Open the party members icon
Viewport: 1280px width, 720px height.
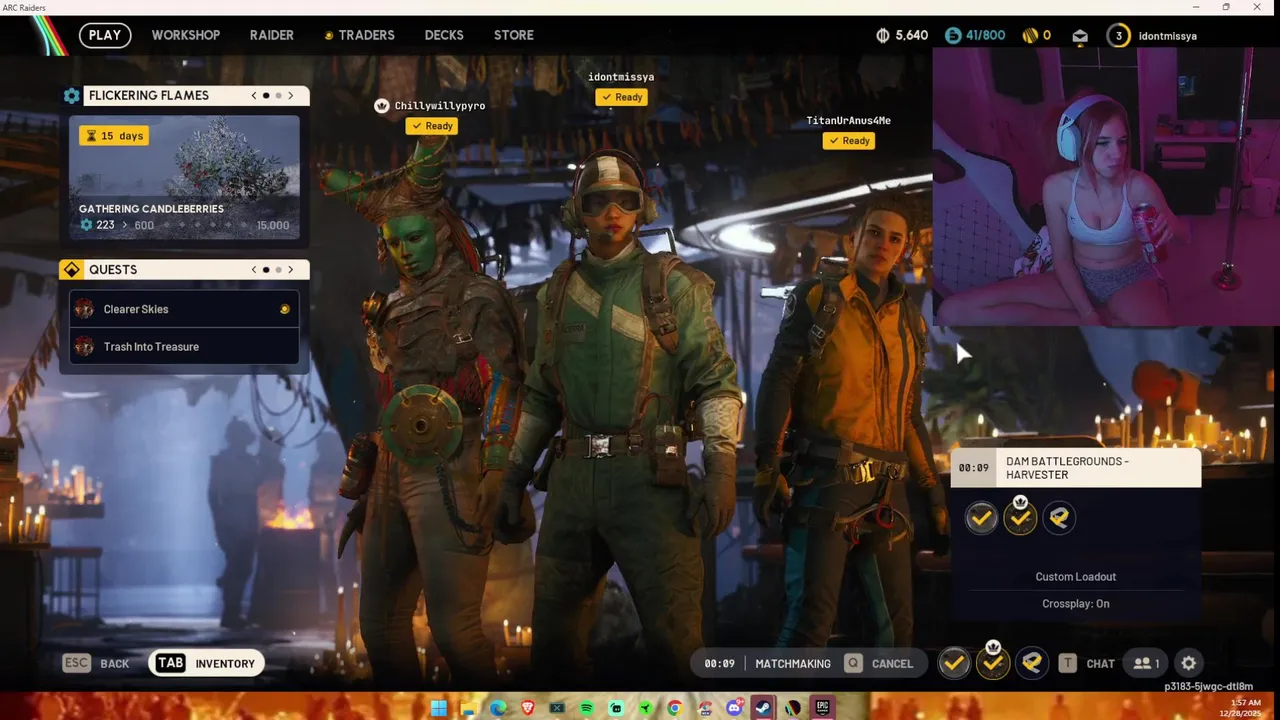point(1146,663)
